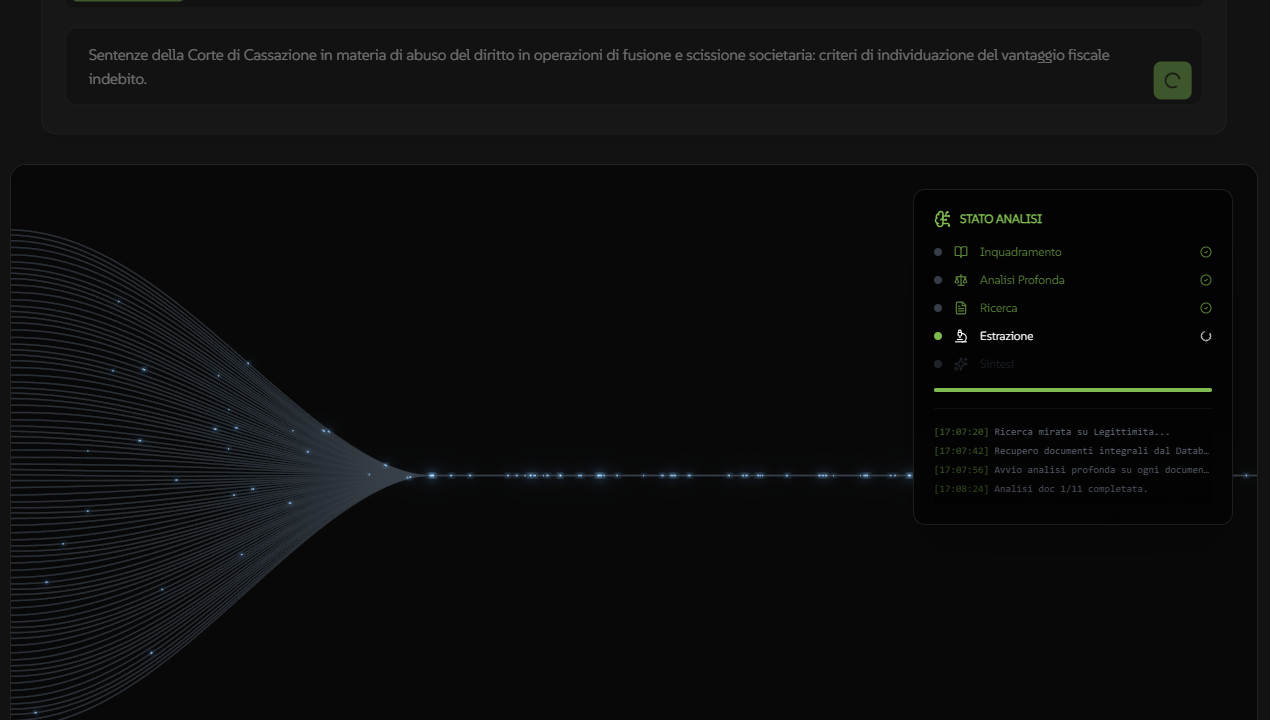Click the loading spinner on Estrazione row
1270x720 pixels.
(1206, 336)
